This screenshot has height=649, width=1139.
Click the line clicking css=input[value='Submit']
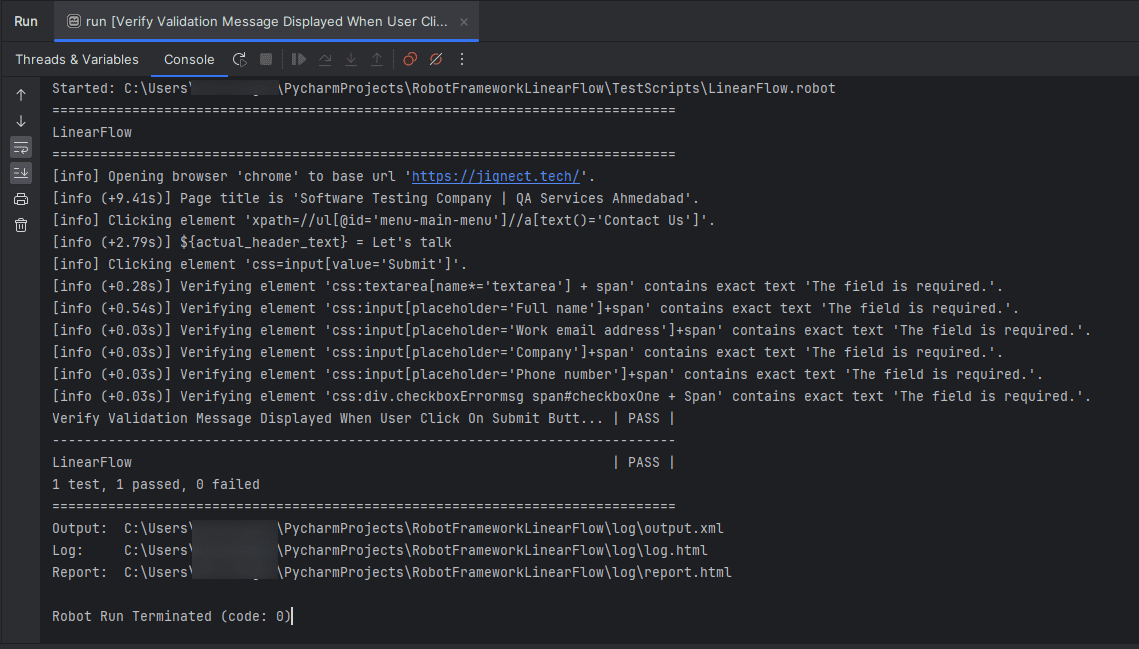(x=260, y=265)
